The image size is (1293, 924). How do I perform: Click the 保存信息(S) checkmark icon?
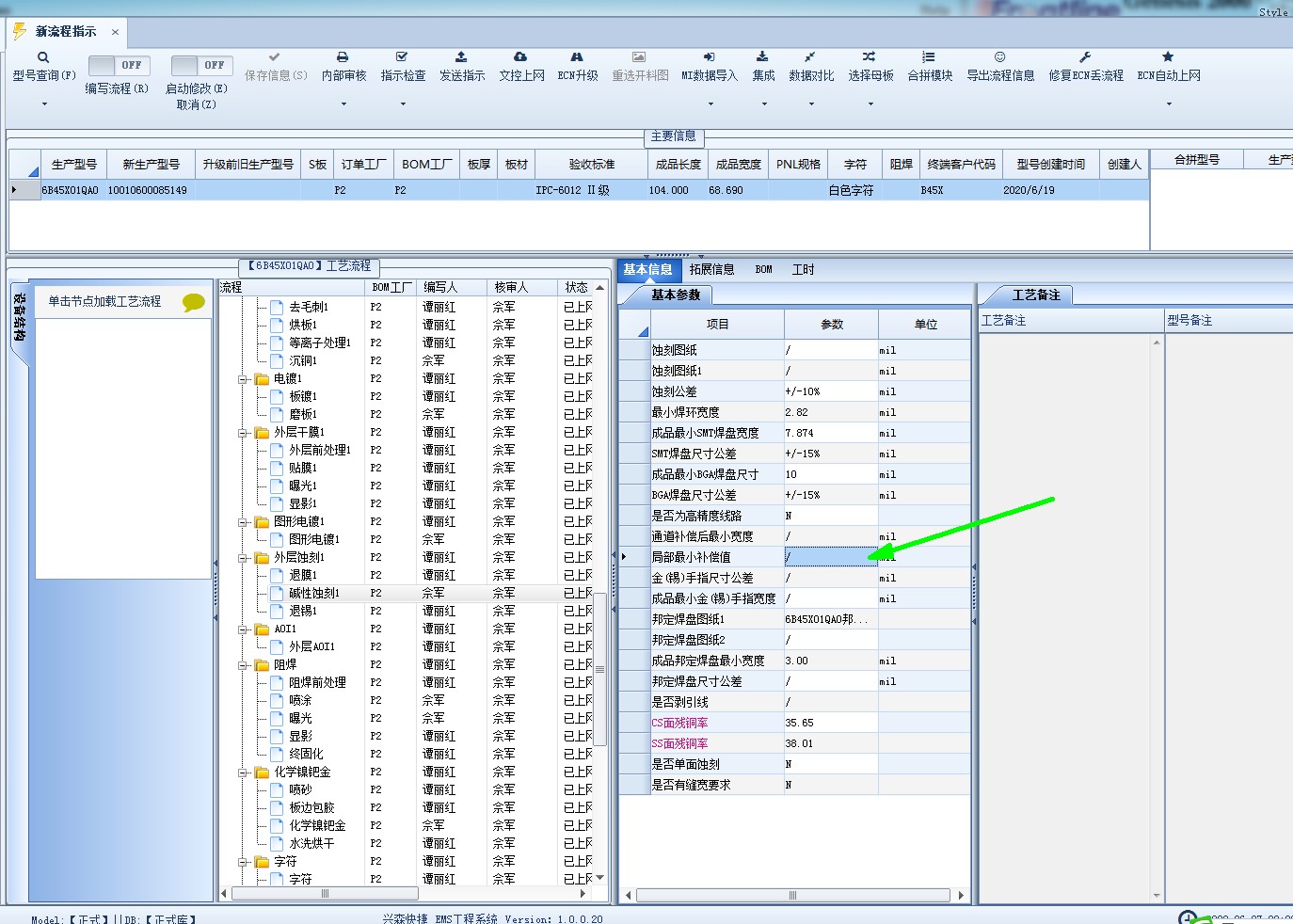(275, 57)
